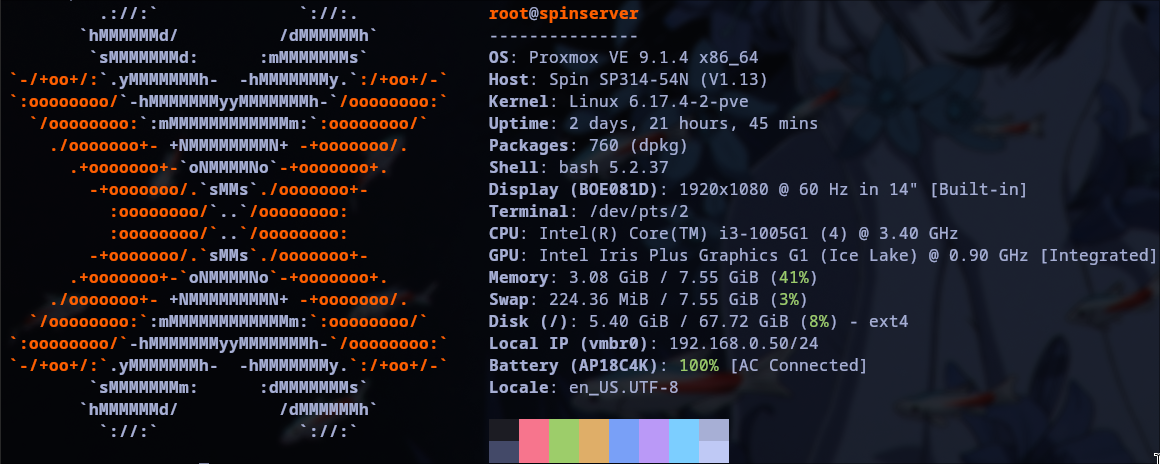The height and width of the screenshot is (464, 1160).
Task: Click the "Display (BOE081D)" label
Action: (x=573, y=189)
